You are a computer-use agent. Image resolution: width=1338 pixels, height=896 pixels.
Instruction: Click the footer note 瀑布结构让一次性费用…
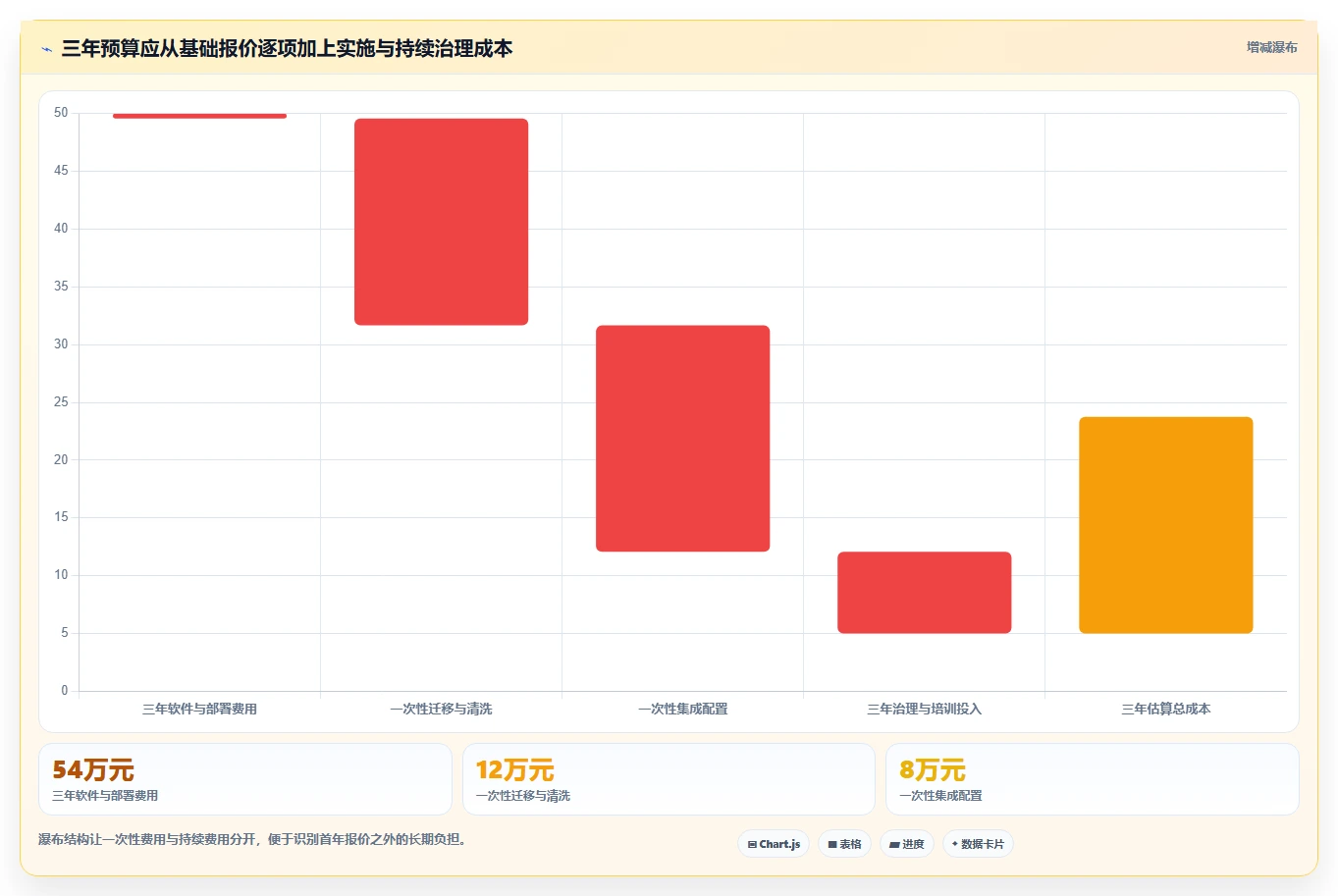(x=255, y=839)
